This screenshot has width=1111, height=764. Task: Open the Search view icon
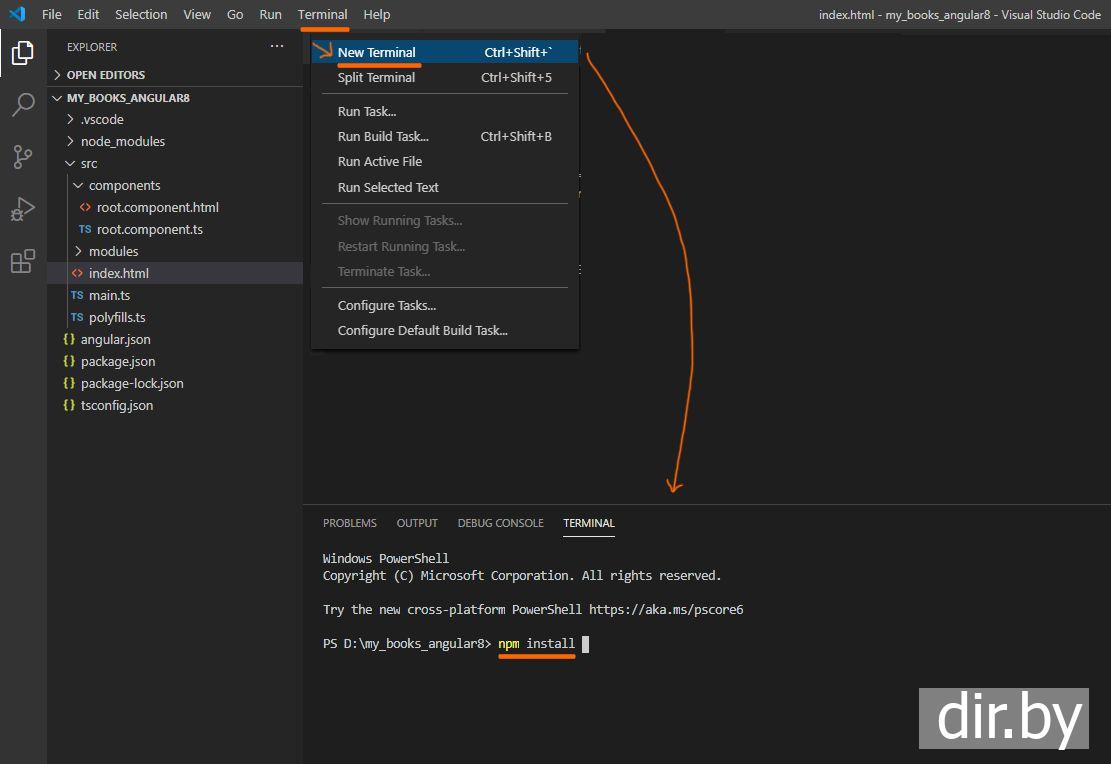click(22, 105)
